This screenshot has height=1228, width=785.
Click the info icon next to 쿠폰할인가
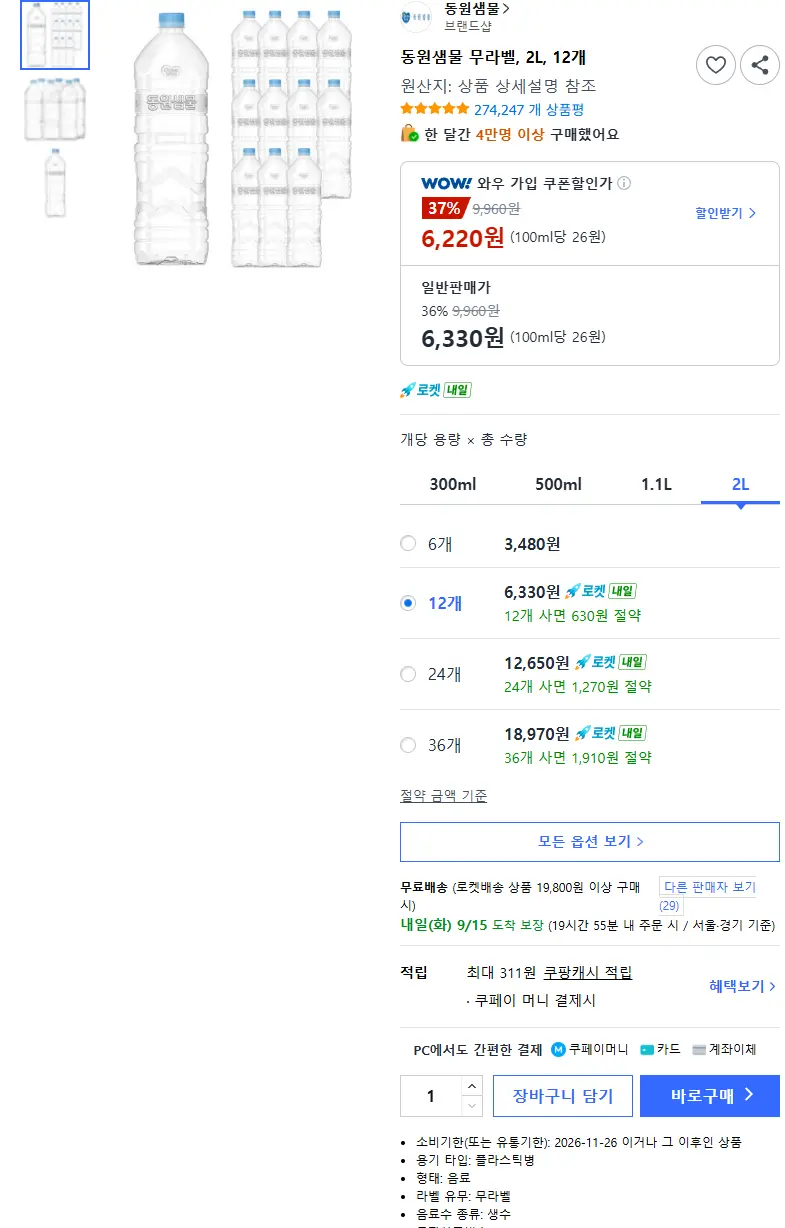click(624, 183)
